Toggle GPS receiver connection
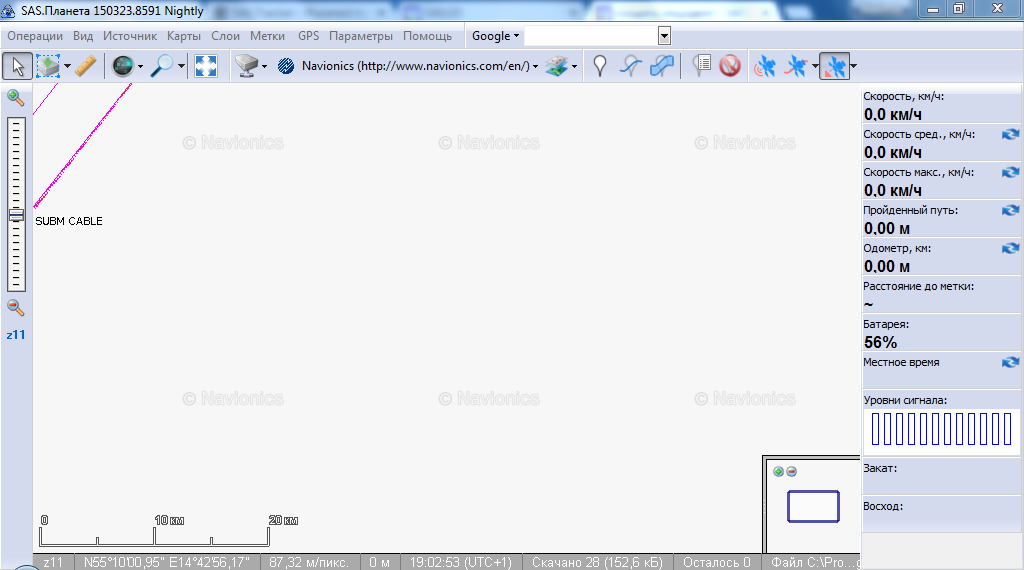Image resolution: width=1024 pixels, height=570 pixels. [x=764, y=66]
